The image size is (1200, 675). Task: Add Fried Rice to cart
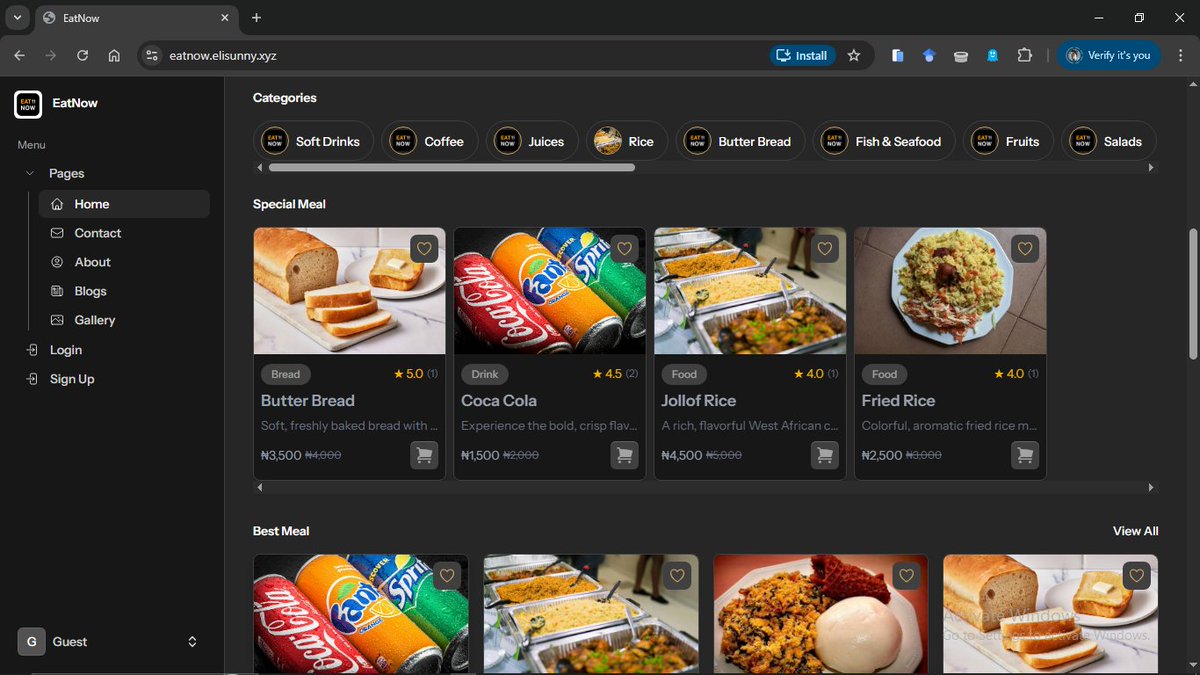(1025, 455)
